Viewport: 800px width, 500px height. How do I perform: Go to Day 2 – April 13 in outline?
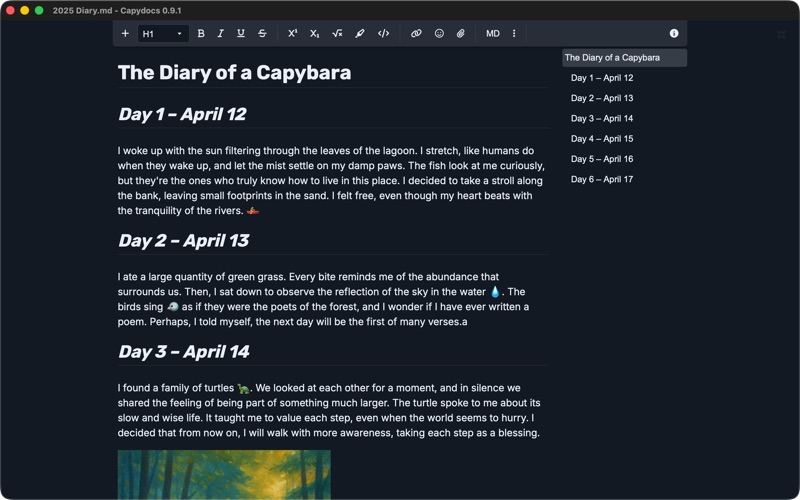tap(602, 98)
